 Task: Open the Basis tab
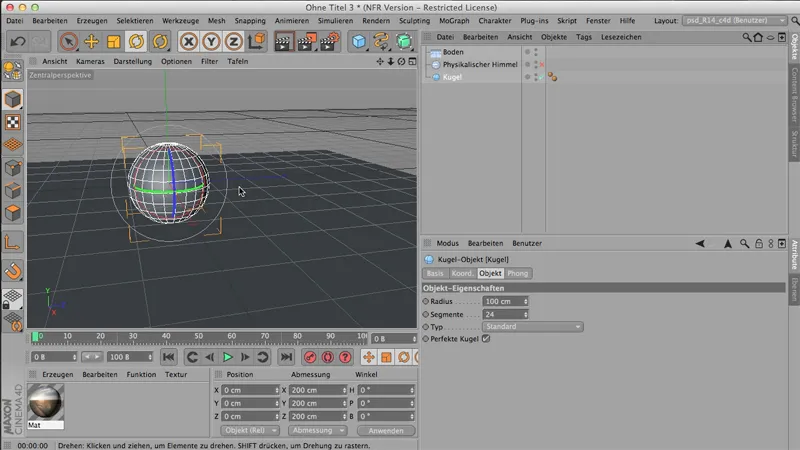(x=435, y=273)
